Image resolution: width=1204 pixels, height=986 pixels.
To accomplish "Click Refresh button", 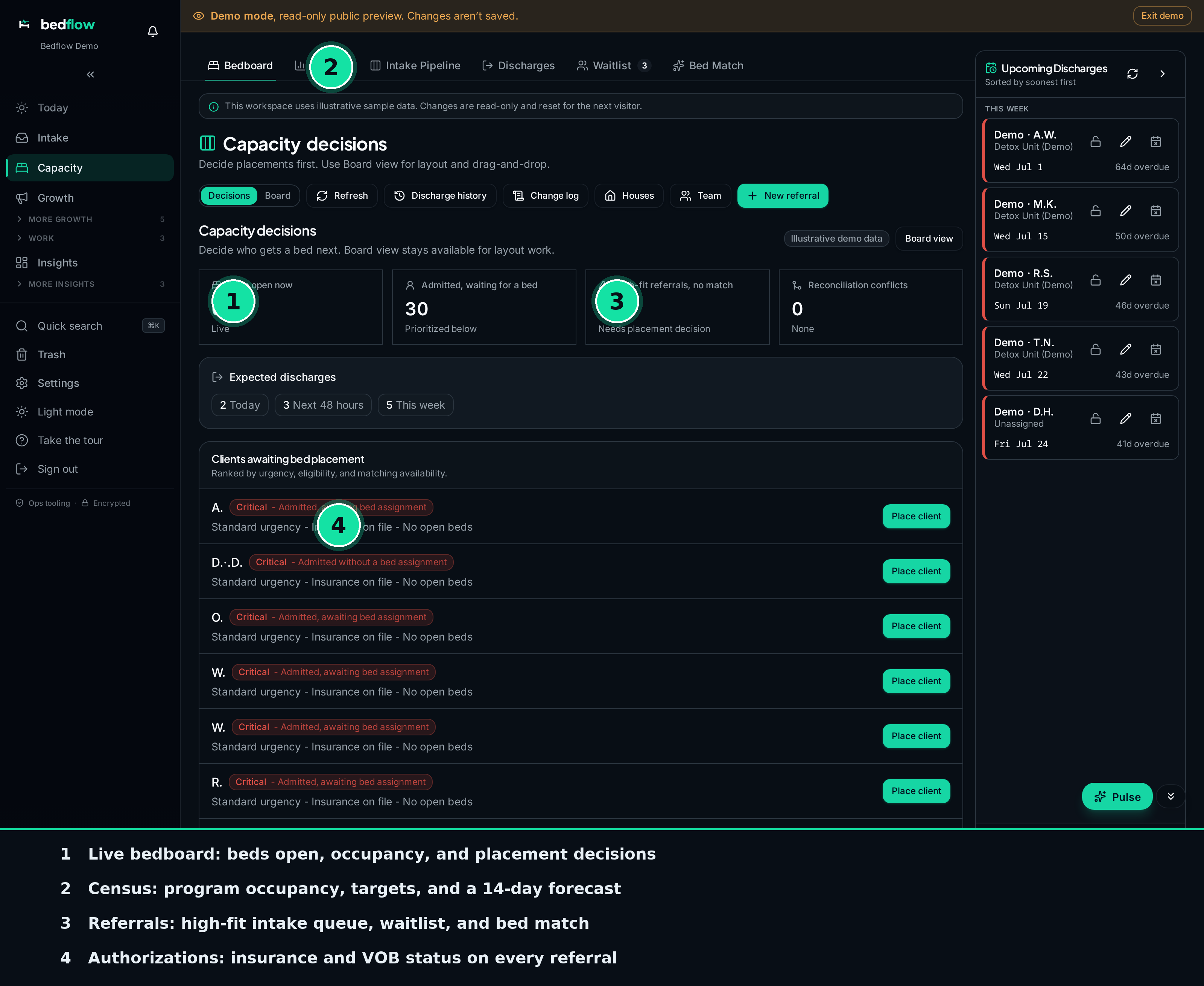I will pyautogui.click(x=342, y=196).
